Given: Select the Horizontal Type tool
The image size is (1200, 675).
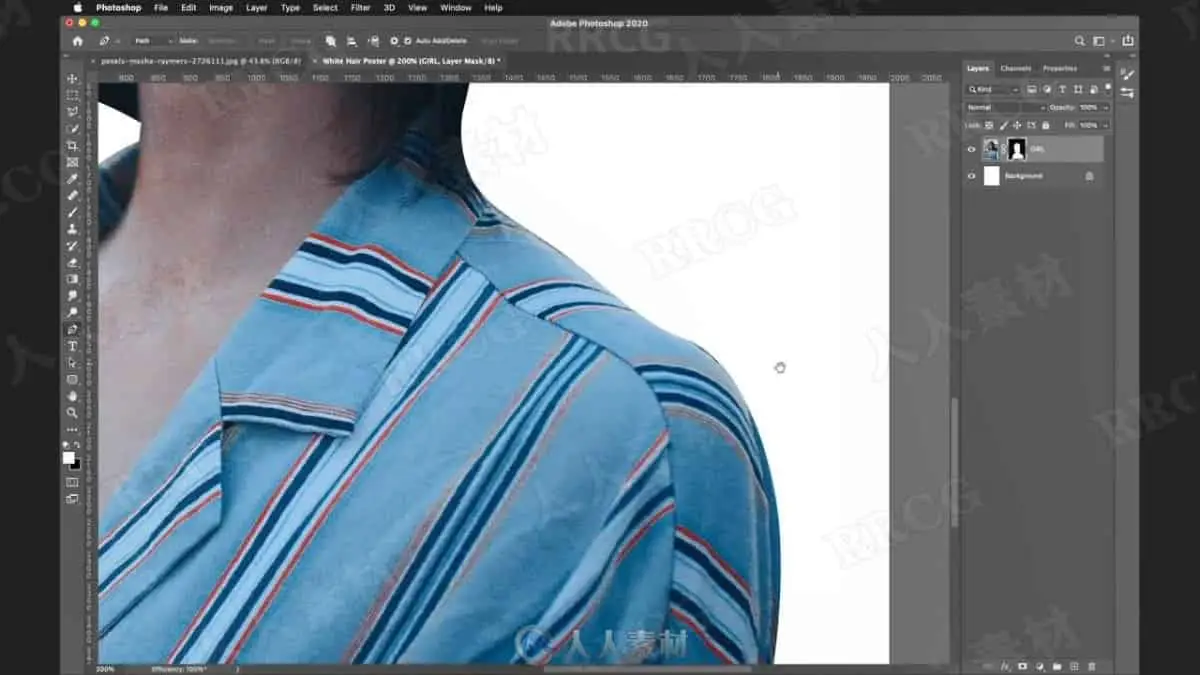Looking at the screenshot, I should tap(72, 346).
